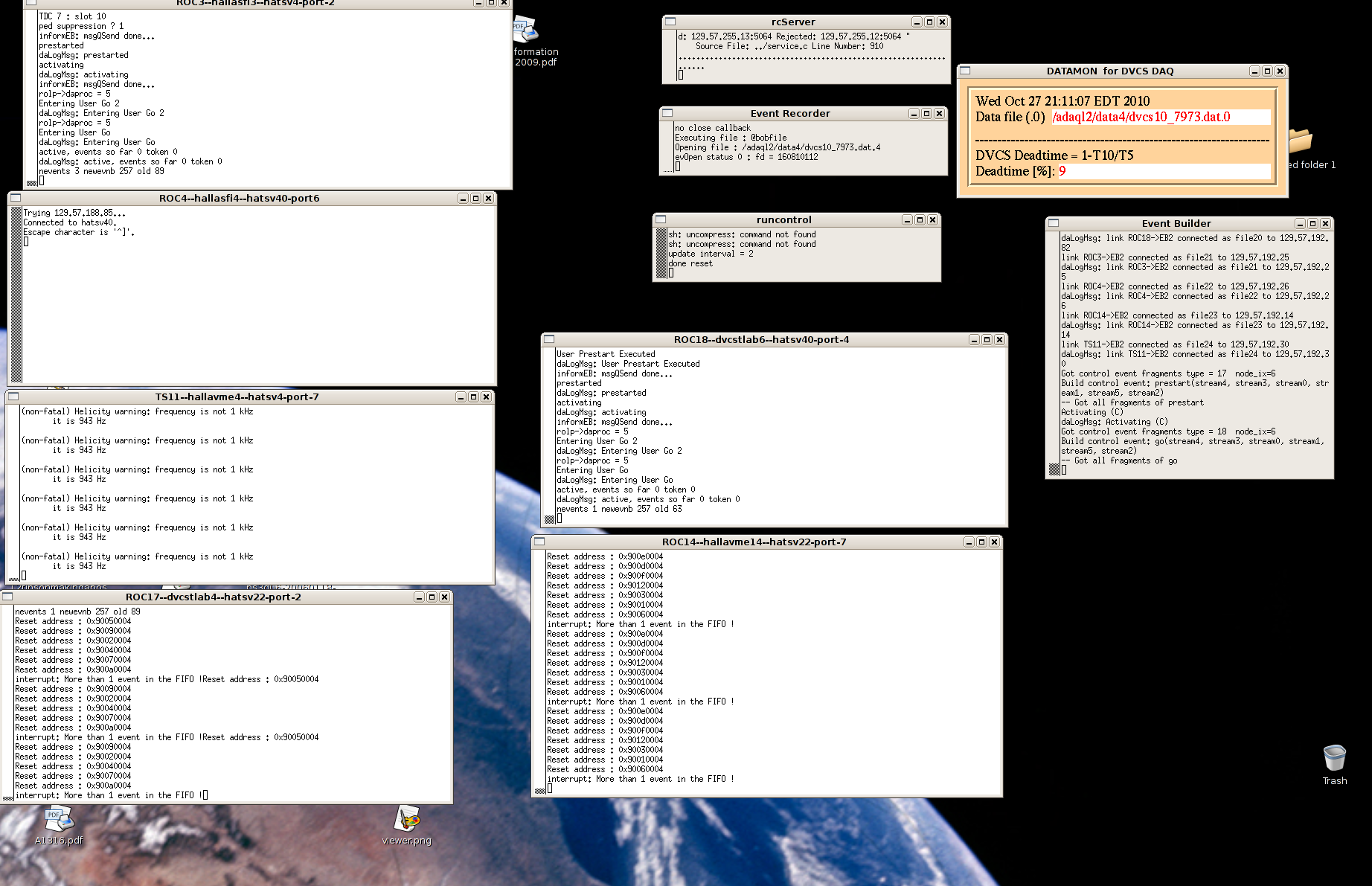Maximize the ROC18 terminal window
The image size is (1372, 886).
[x=987, y=340]
